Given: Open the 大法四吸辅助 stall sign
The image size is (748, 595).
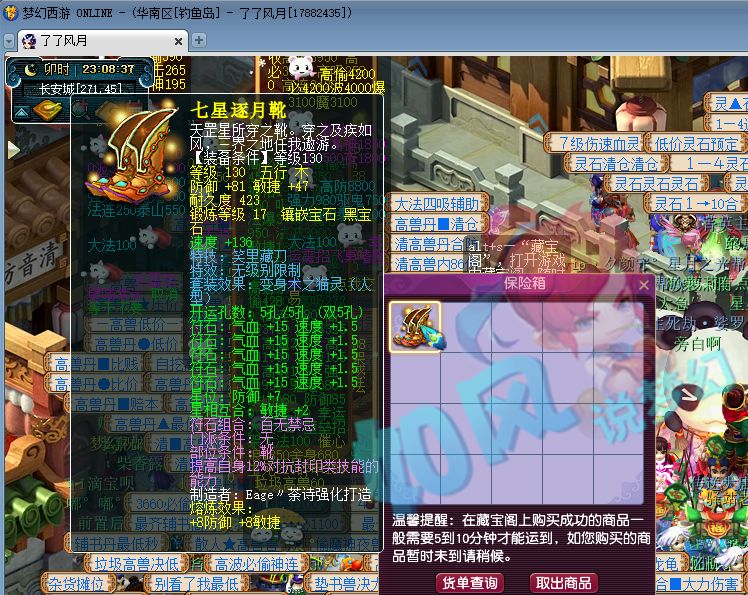Looking at the screenshot, I should (437, 204).
